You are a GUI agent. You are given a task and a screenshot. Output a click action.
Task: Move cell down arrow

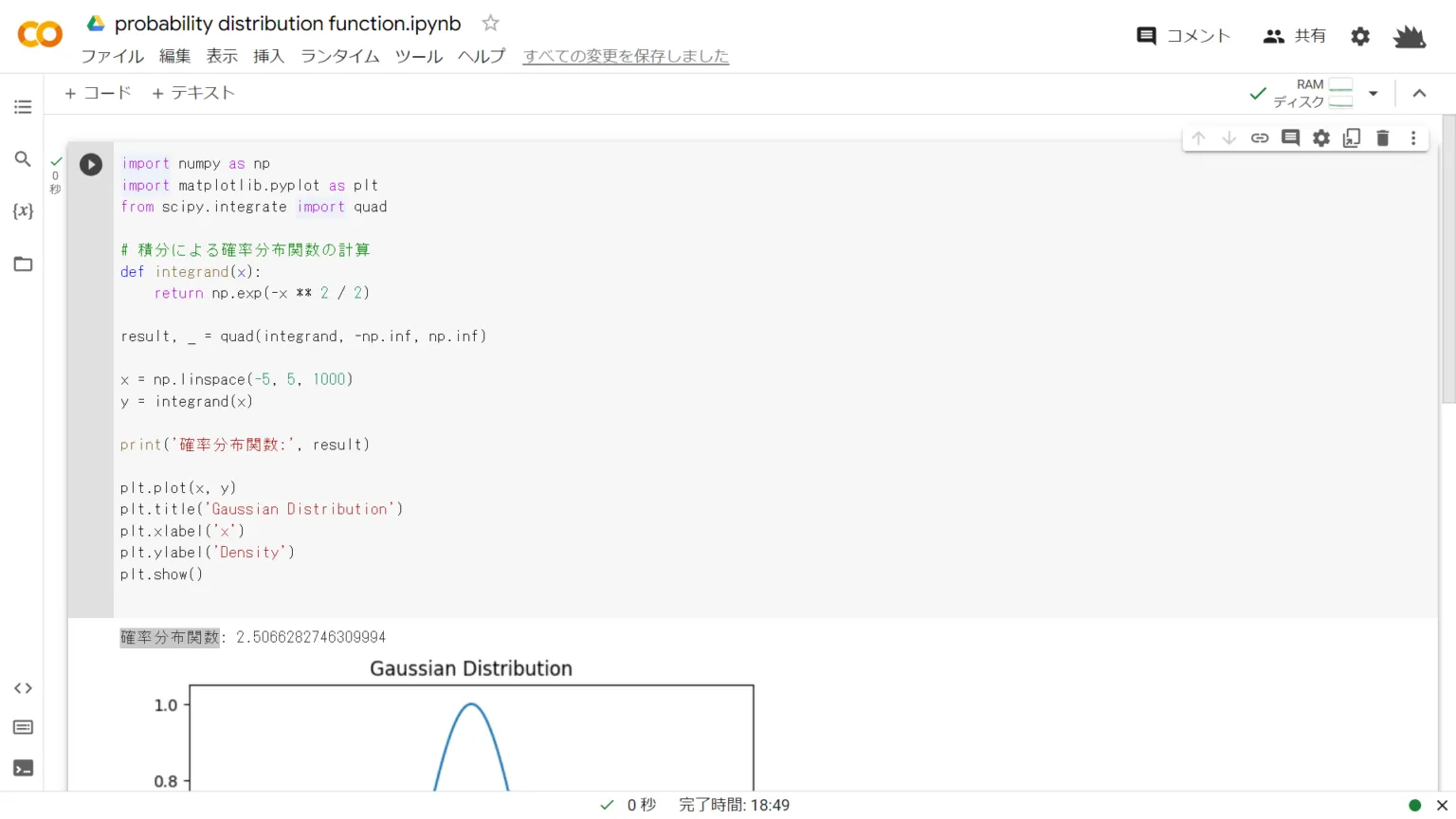point(1228,138)
